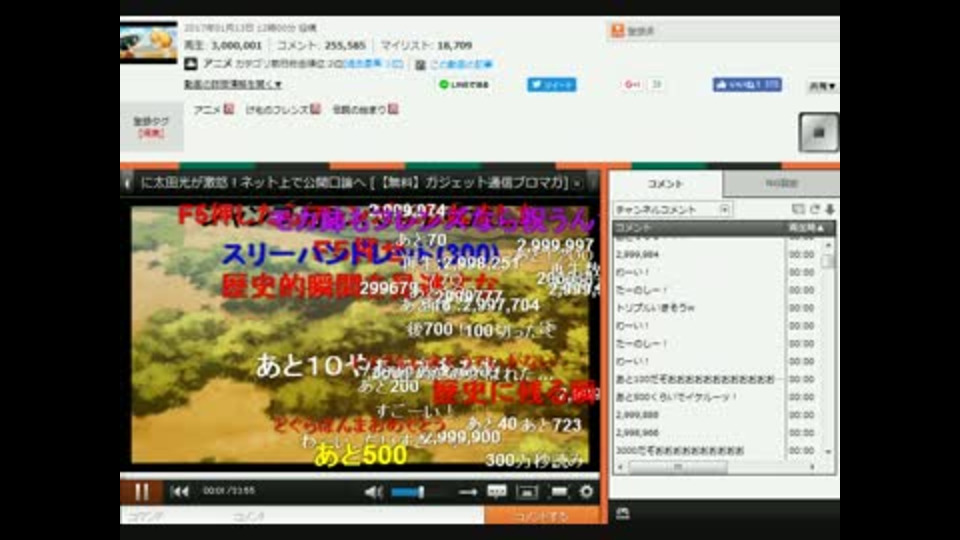Share via the LINEで送る button

(463, 84)
